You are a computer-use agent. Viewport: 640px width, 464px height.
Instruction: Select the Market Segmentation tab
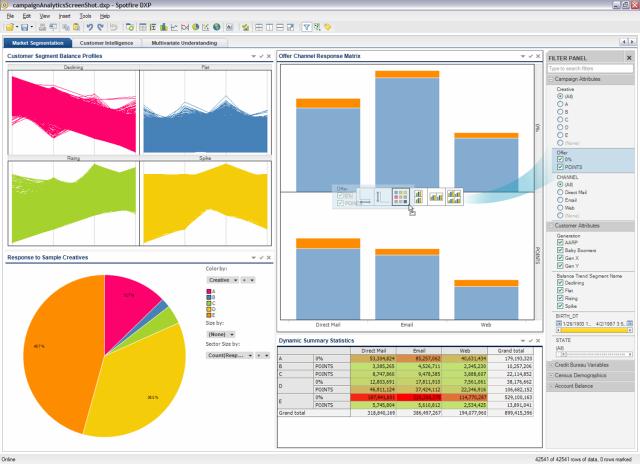(38, 43)
